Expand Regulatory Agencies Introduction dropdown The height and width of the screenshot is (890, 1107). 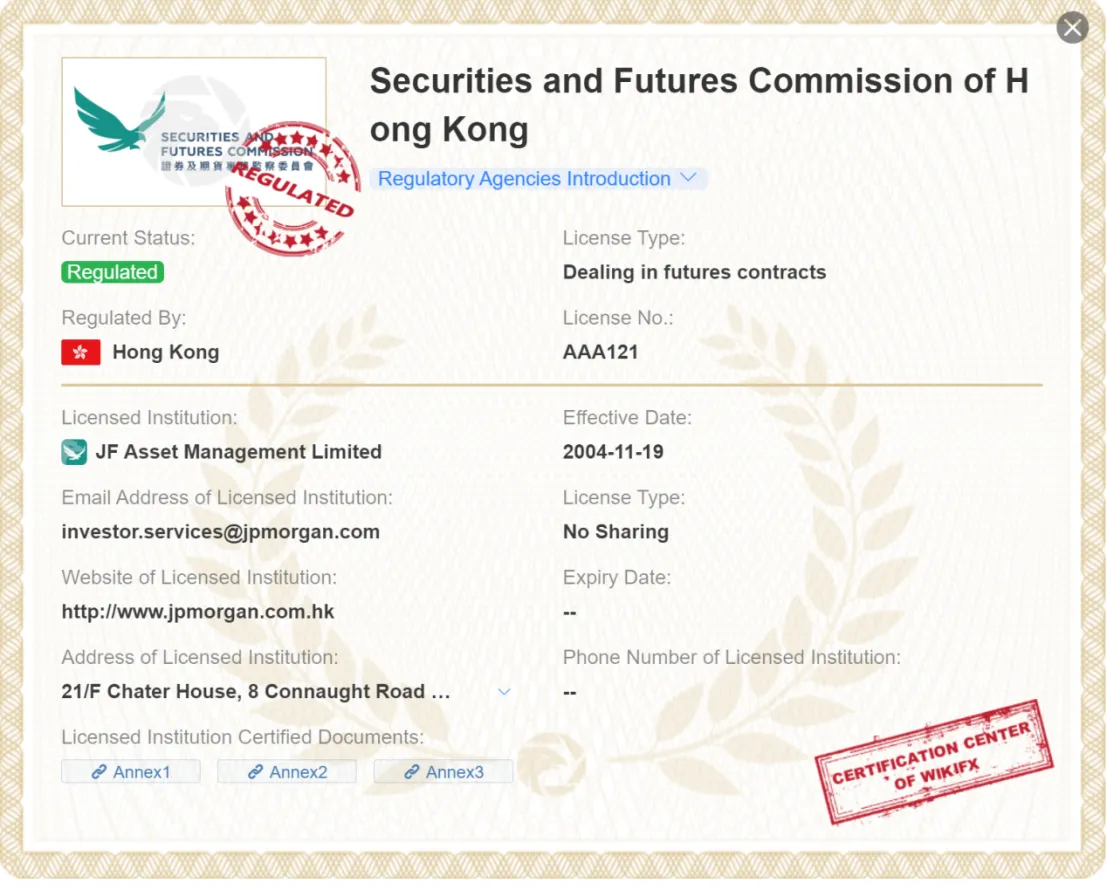pos(538,179)
